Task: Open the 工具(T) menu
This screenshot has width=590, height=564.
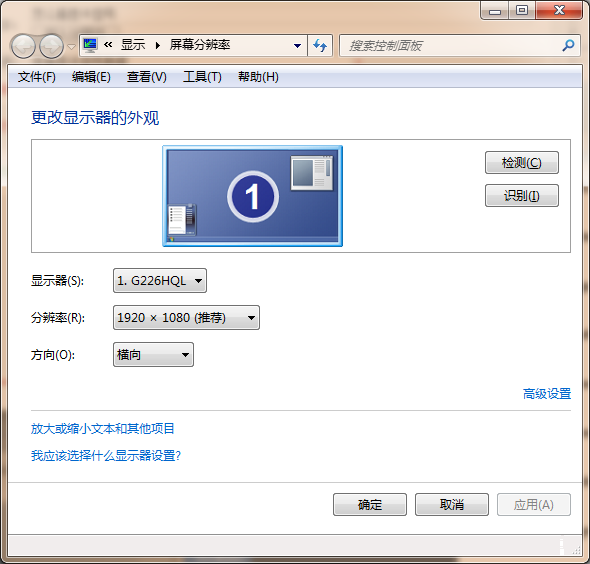Action: click(x=202, y=77)
